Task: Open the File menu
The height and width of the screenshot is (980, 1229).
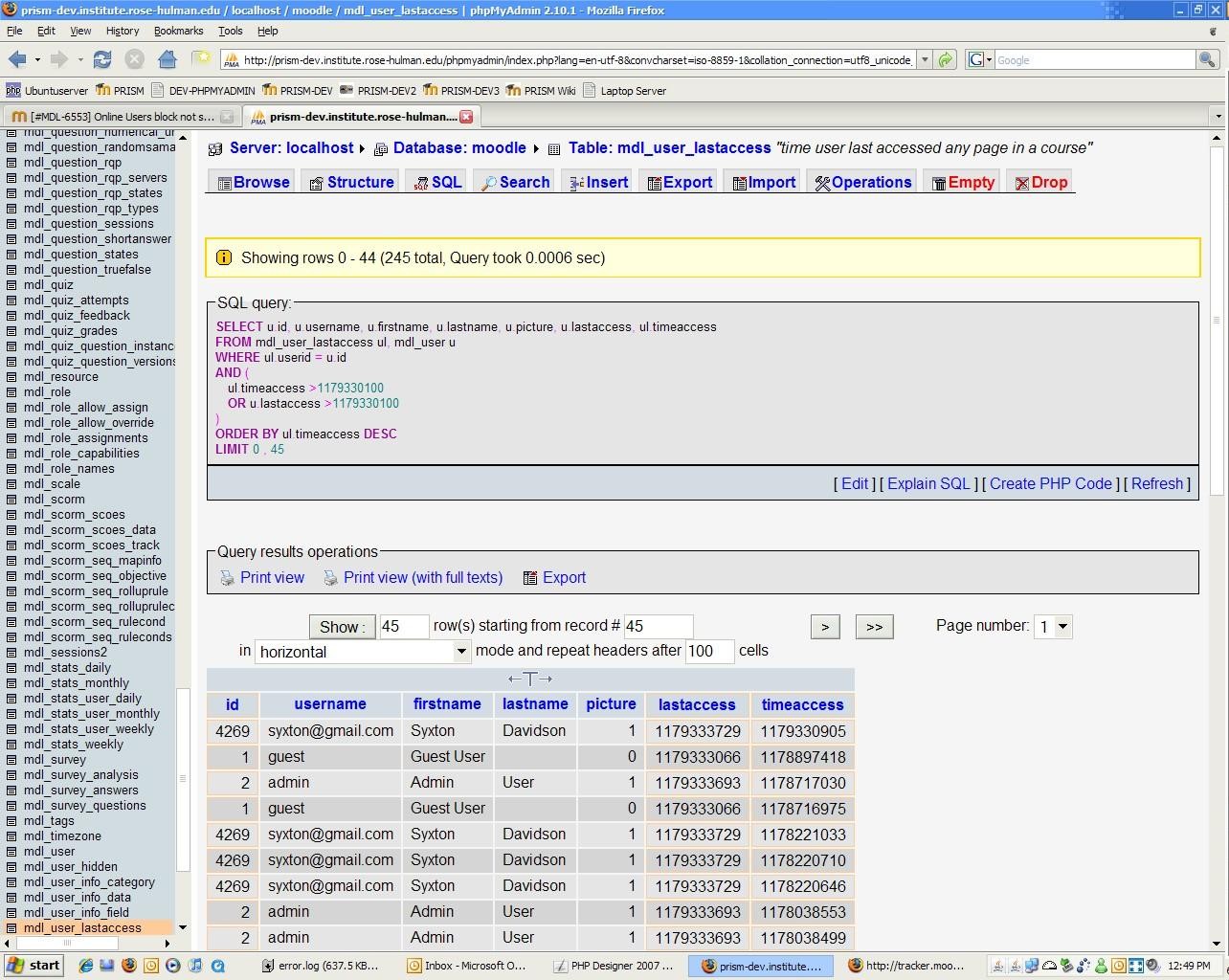Action: pyautogui.click(x=14, y=31)
